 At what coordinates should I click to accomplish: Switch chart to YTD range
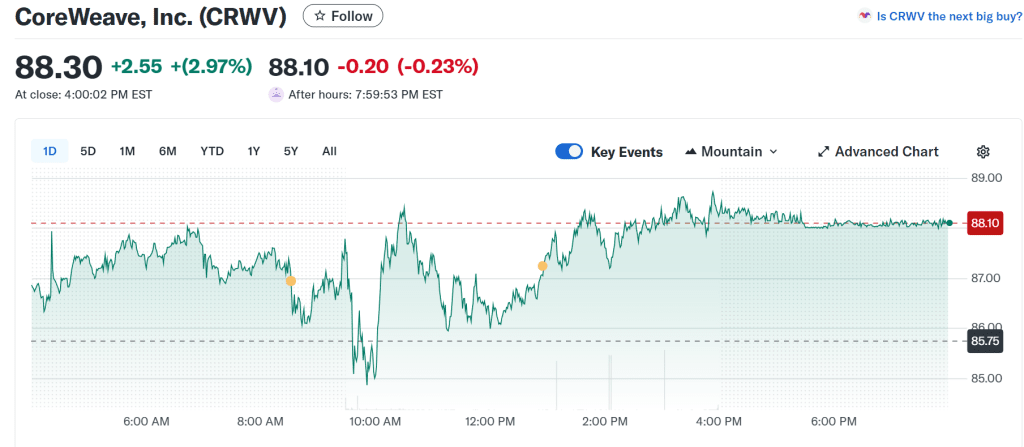click(212, 151)
